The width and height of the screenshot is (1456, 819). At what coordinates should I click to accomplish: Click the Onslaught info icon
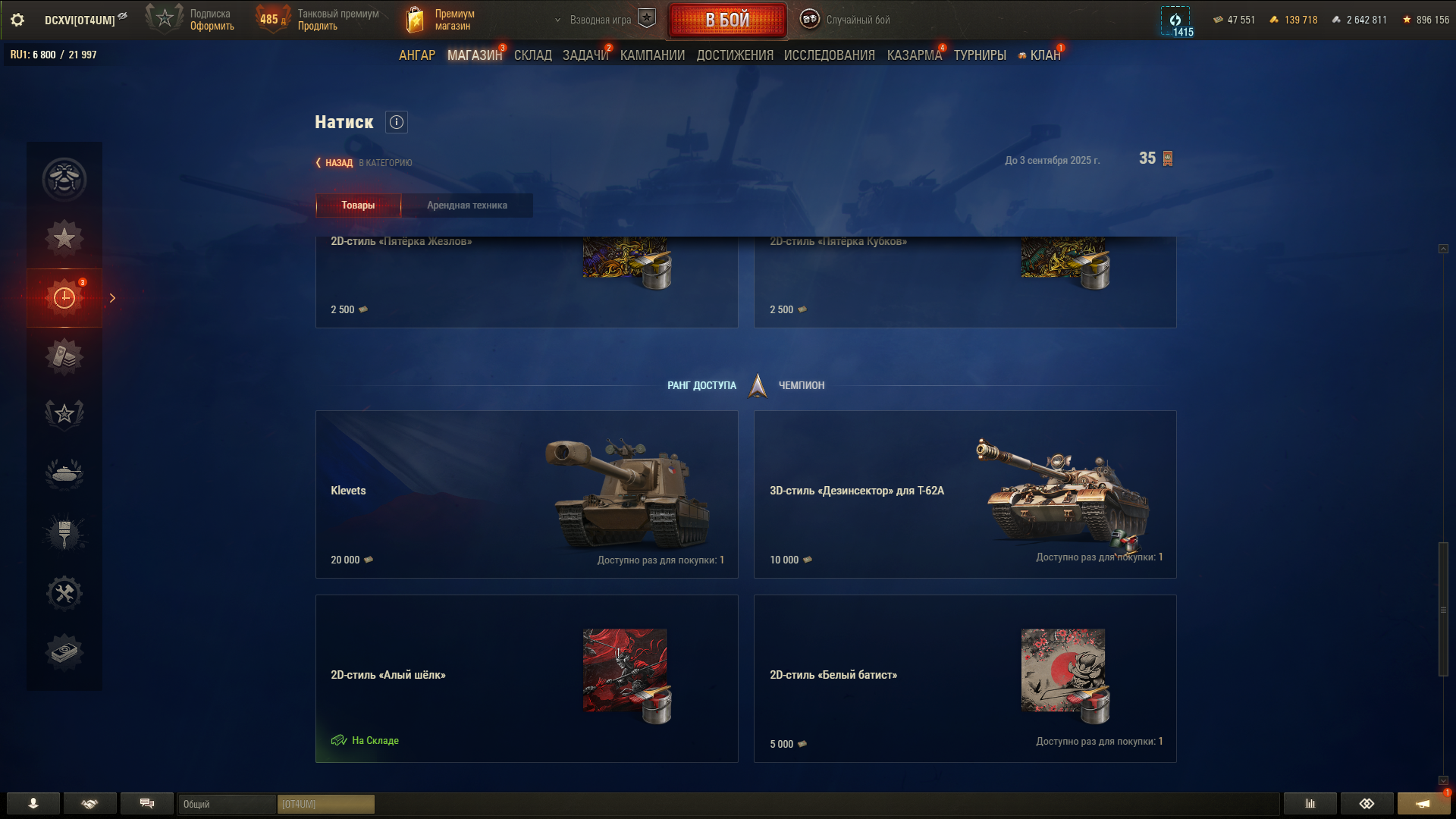397,122
